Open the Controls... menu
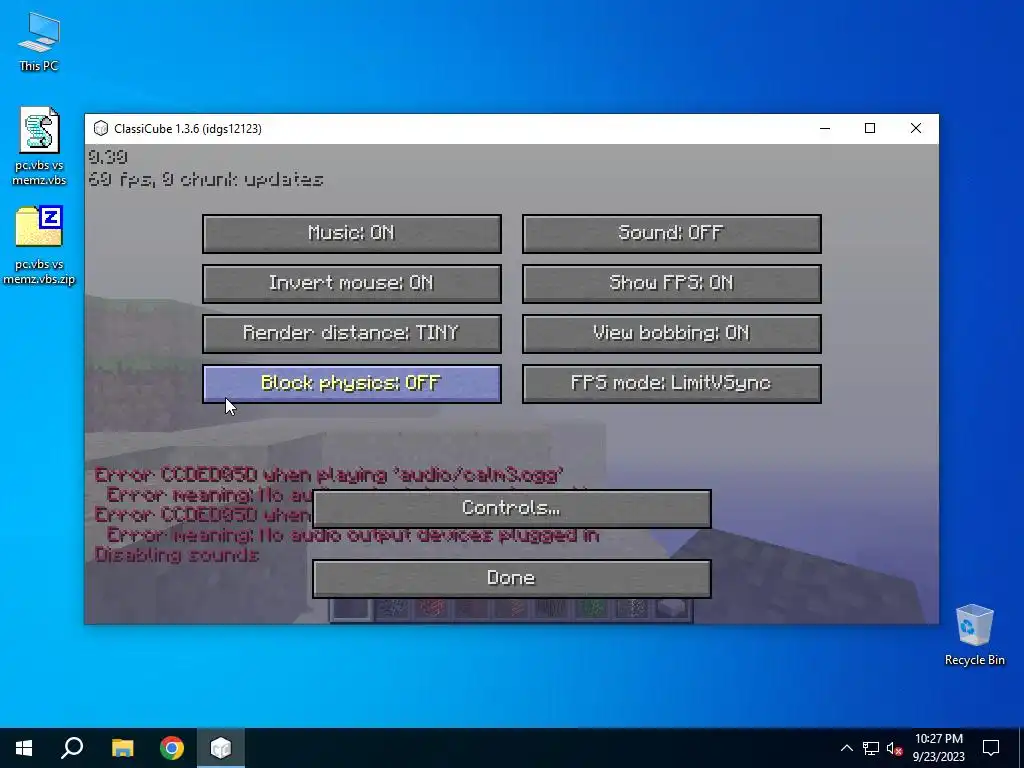Image resolution: width=1024 pixels, height=768 pixels. (x=511, y=509)
